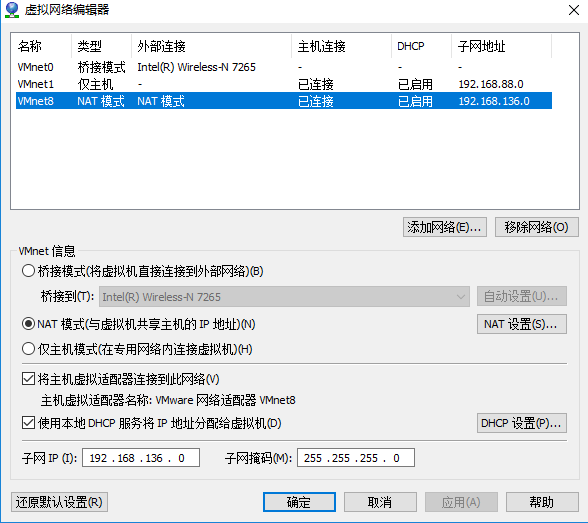Click the 添加网络(E)... button
Screen dimensions: 588x523
[445, 227]
